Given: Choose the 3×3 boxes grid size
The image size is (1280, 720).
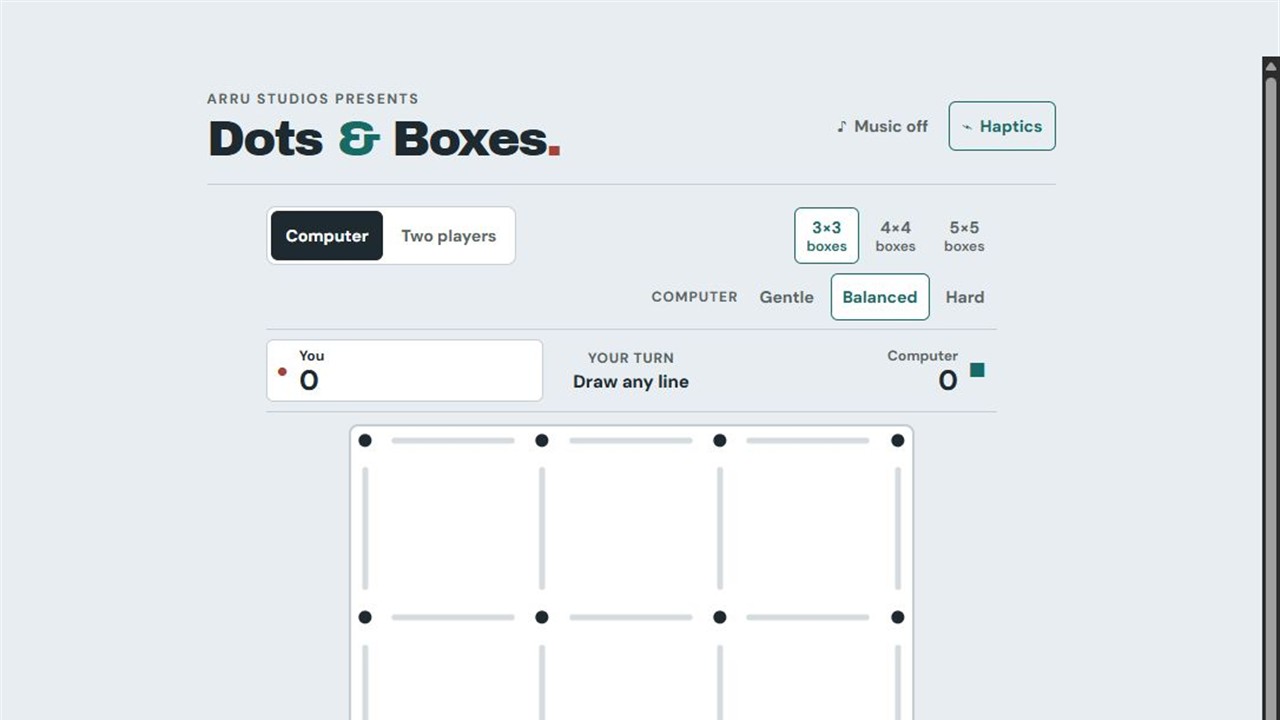Looking at the screenshot, I should coord(827,236).
